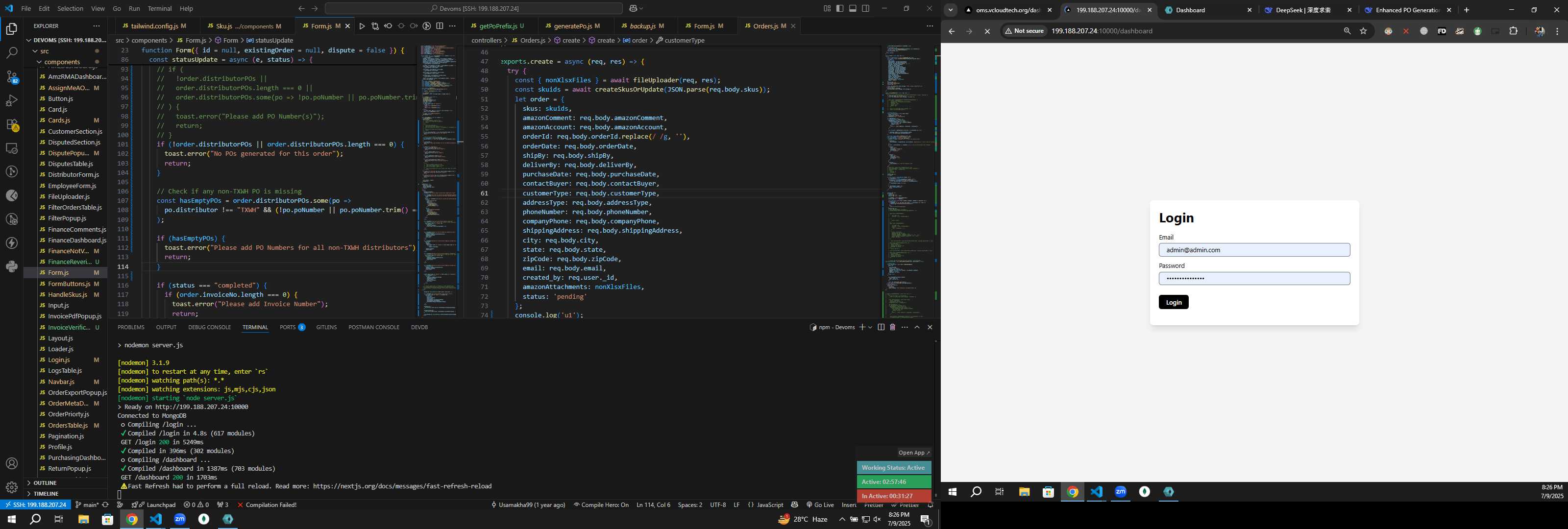This screenshot has width=1568, height=529.
Task: Open Run and Debug view
Action: pos(12,100)
